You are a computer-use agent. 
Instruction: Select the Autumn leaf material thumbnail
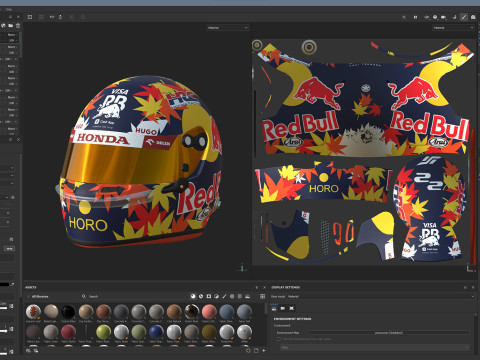click(x=33, y=312)
